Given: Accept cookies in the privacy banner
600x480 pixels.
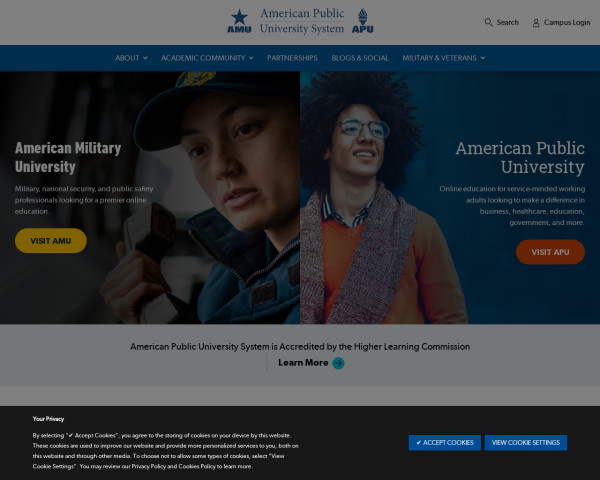Looking at the screenshot, I should [x=445, y=442].
